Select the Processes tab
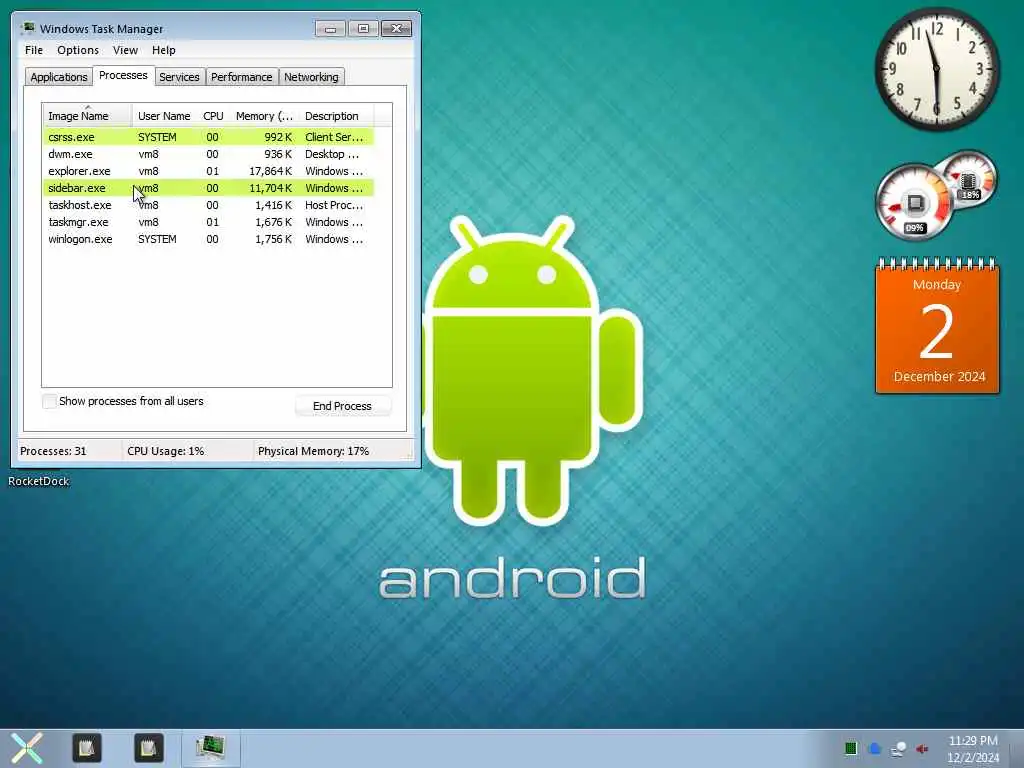Image resolution: width=1024 pixels, height=768 pixels. point(123,76)
